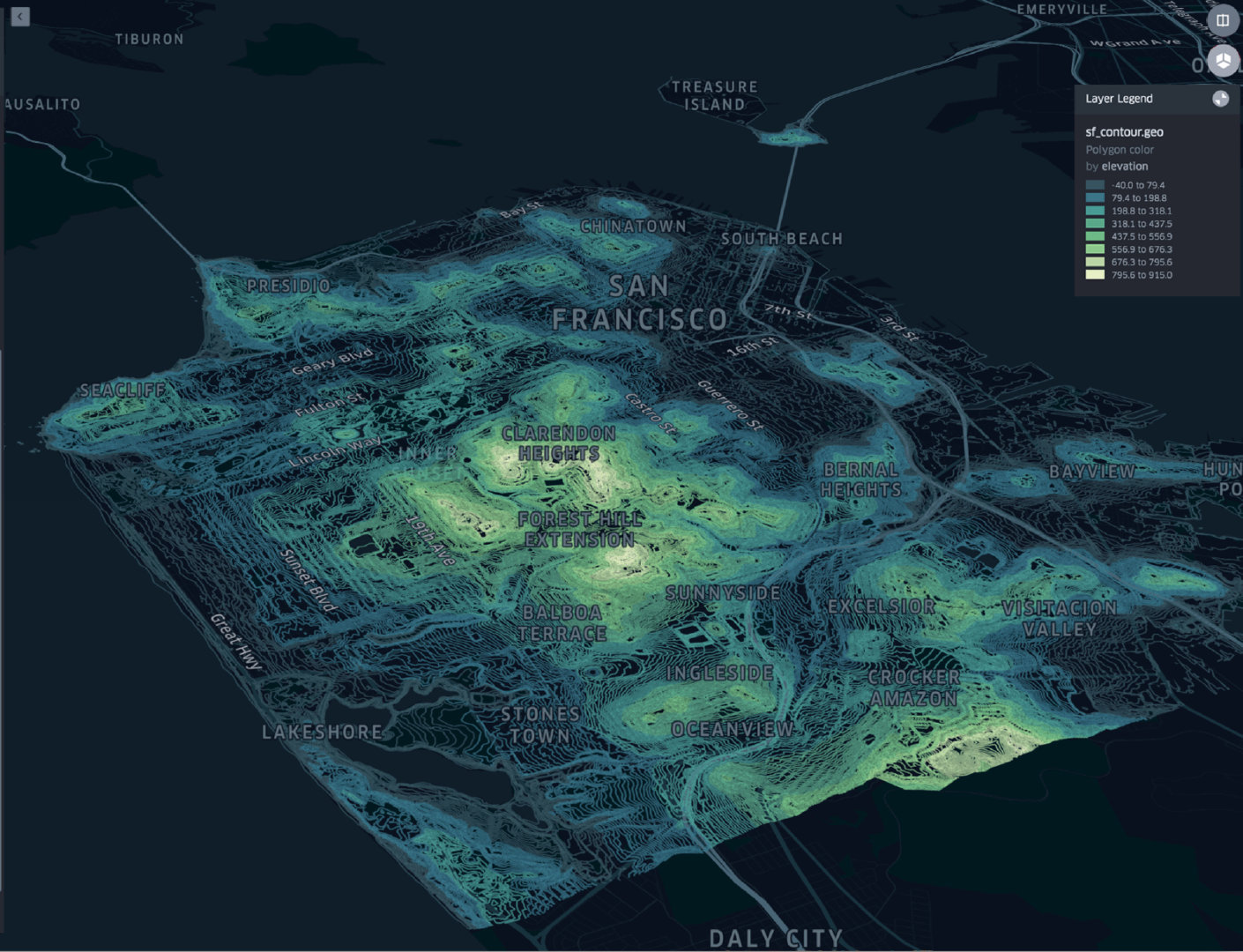Click the CLARENDON HEIGHTS map label
Screen dimensions: 1243x952
click(x=559, y=443)
